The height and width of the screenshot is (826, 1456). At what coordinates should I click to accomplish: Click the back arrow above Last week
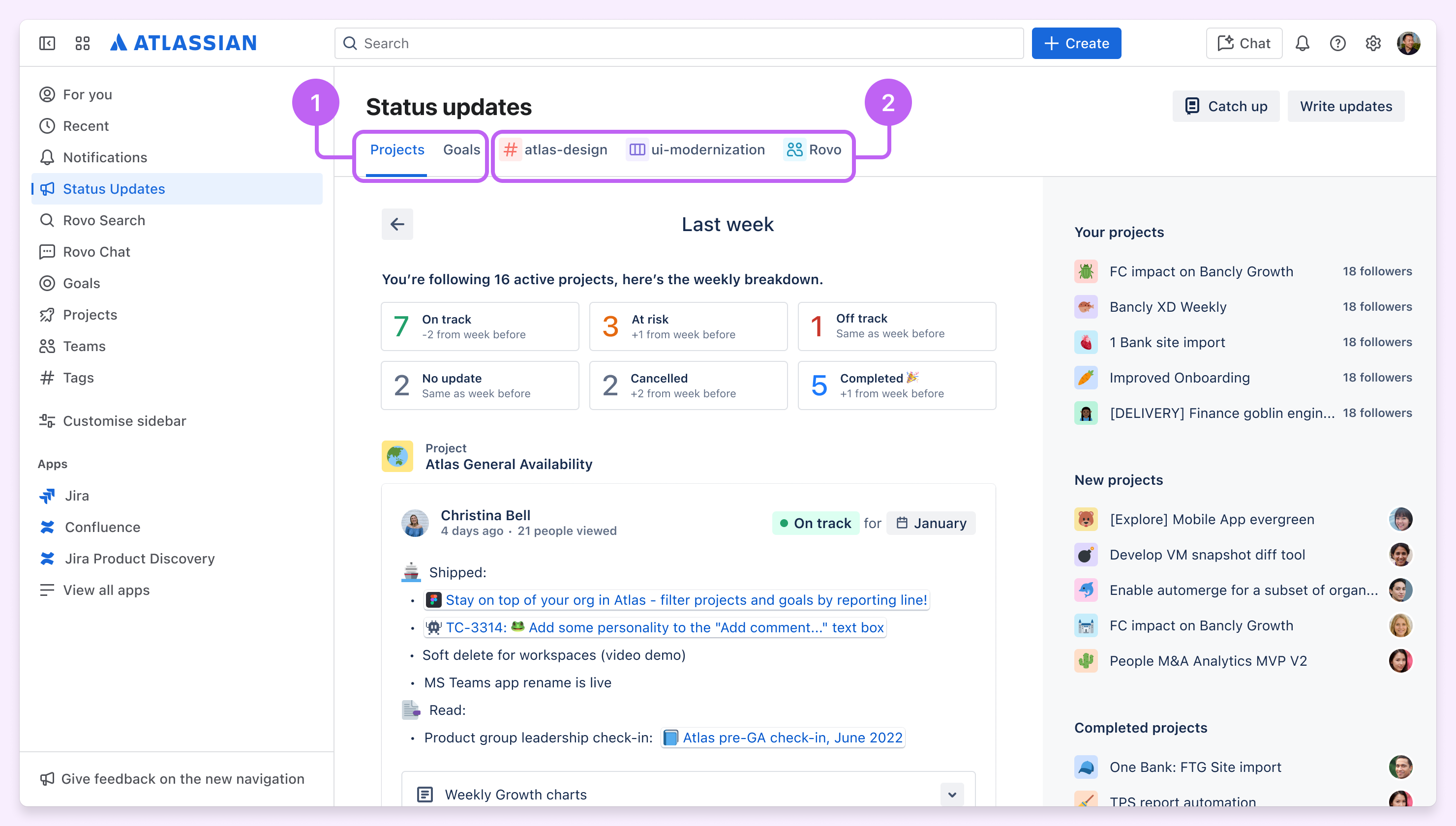coord(397,224)
